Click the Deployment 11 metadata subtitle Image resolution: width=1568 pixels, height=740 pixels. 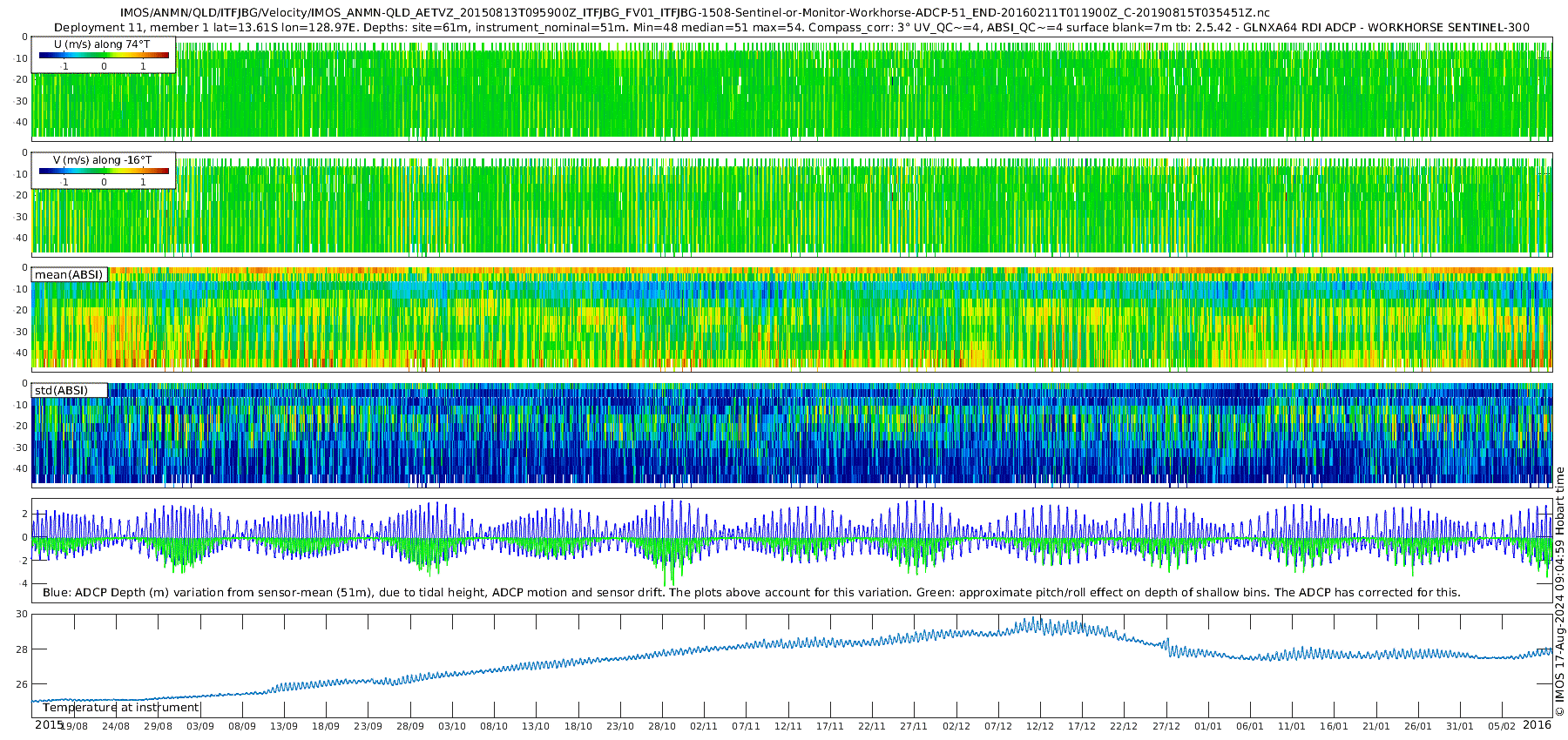(791, 27)
